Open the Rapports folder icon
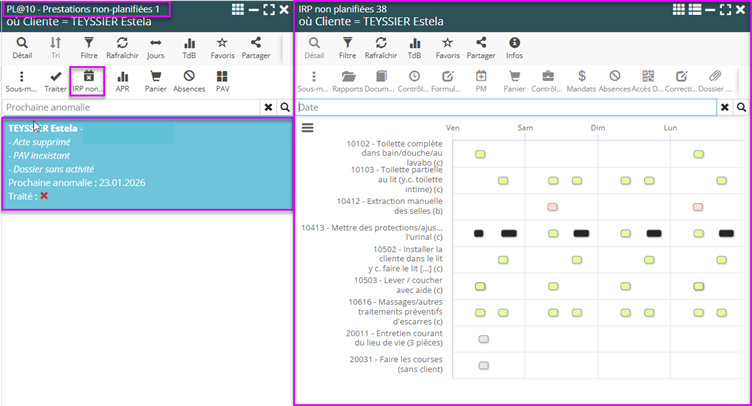Image resolution: width=752 pixels, height=406 pixels. [x=348, y=81]
